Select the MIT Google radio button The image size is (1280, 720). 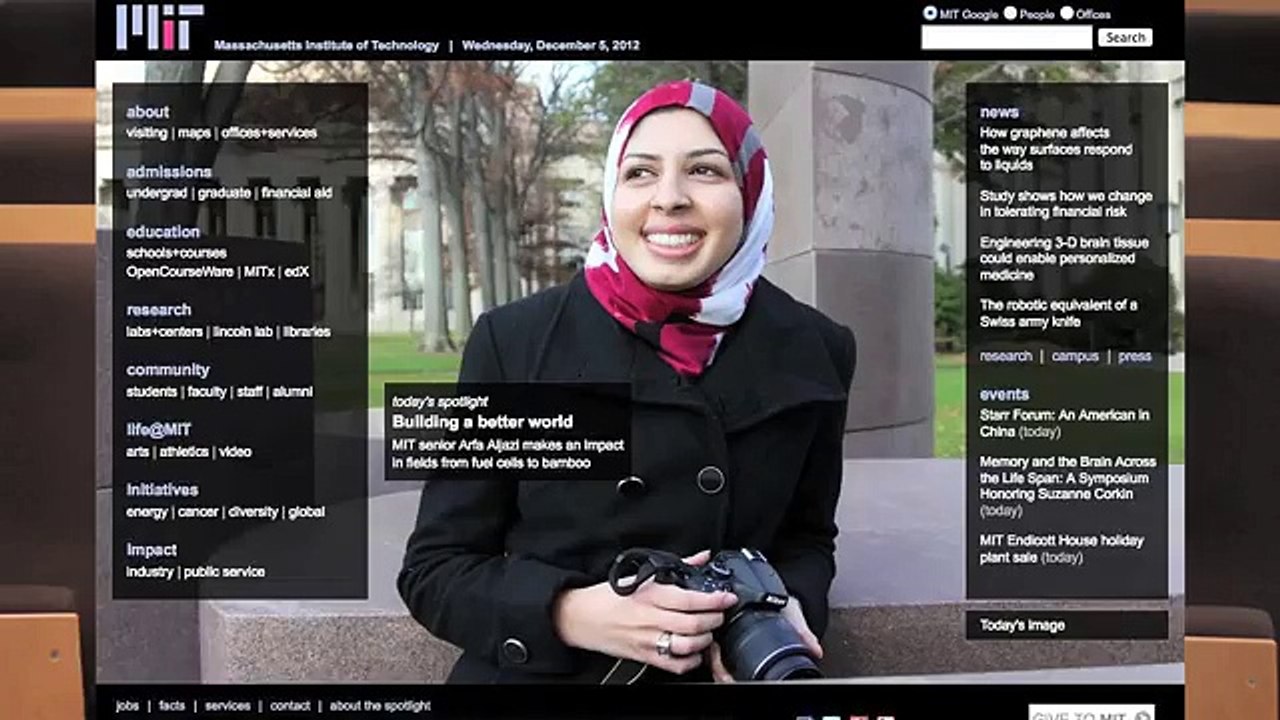pyautogui.click(x=930, y=13)
